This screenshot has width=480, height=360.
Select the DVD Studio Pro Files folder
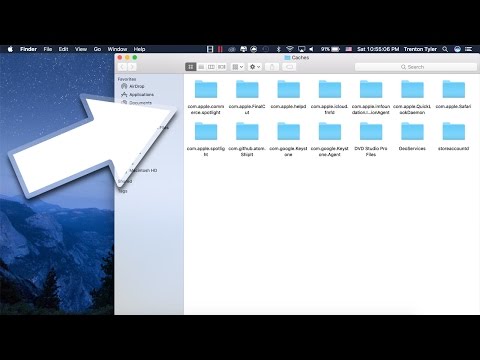[x=371, y=139]
